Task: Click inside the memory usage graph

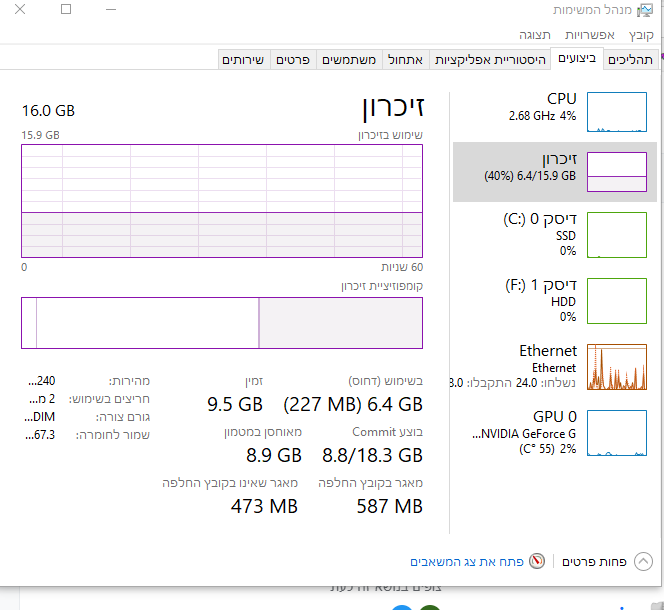Action: (222, 200)
